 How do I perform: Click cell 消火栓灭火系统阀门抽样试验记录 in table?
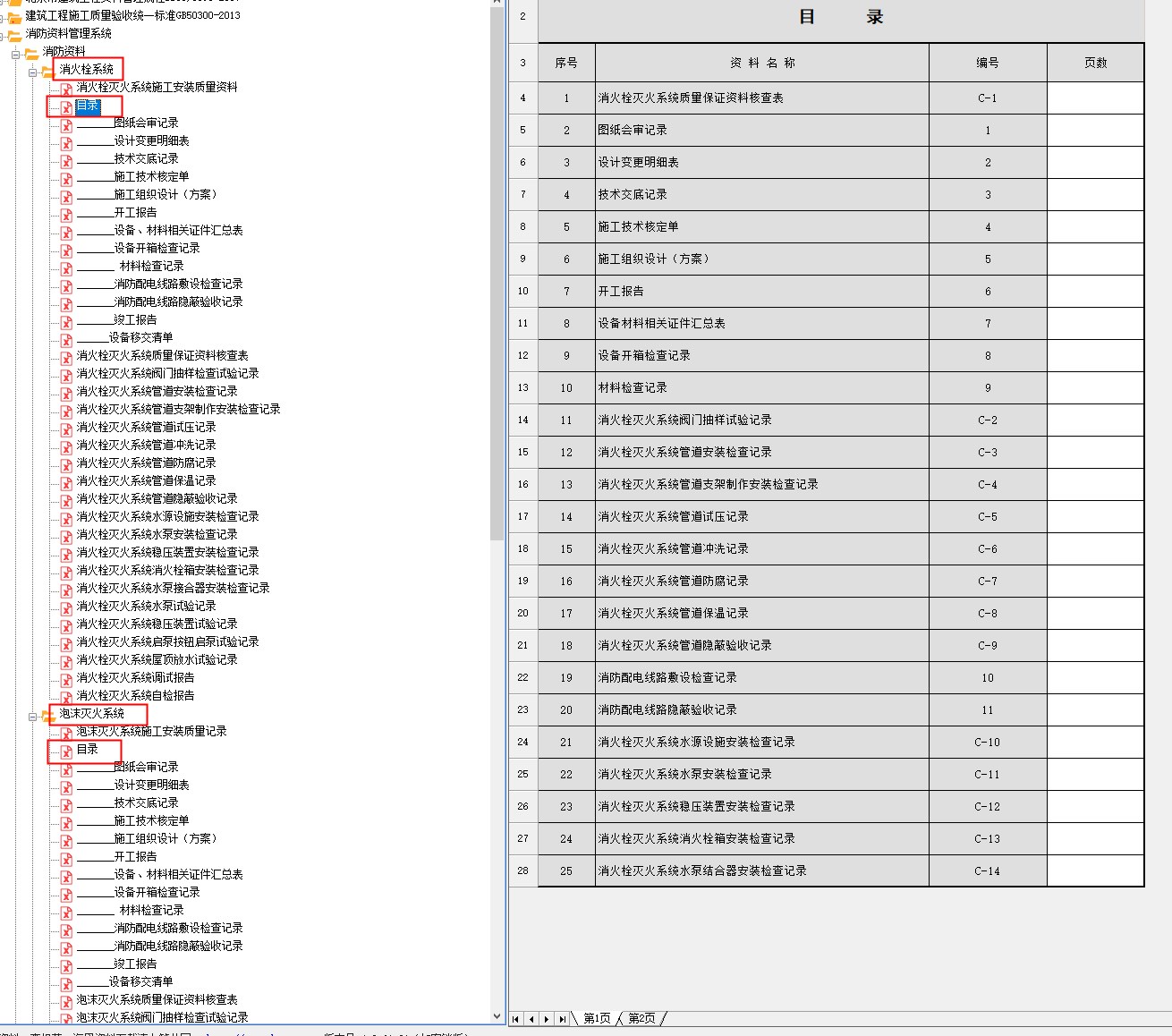762,420
